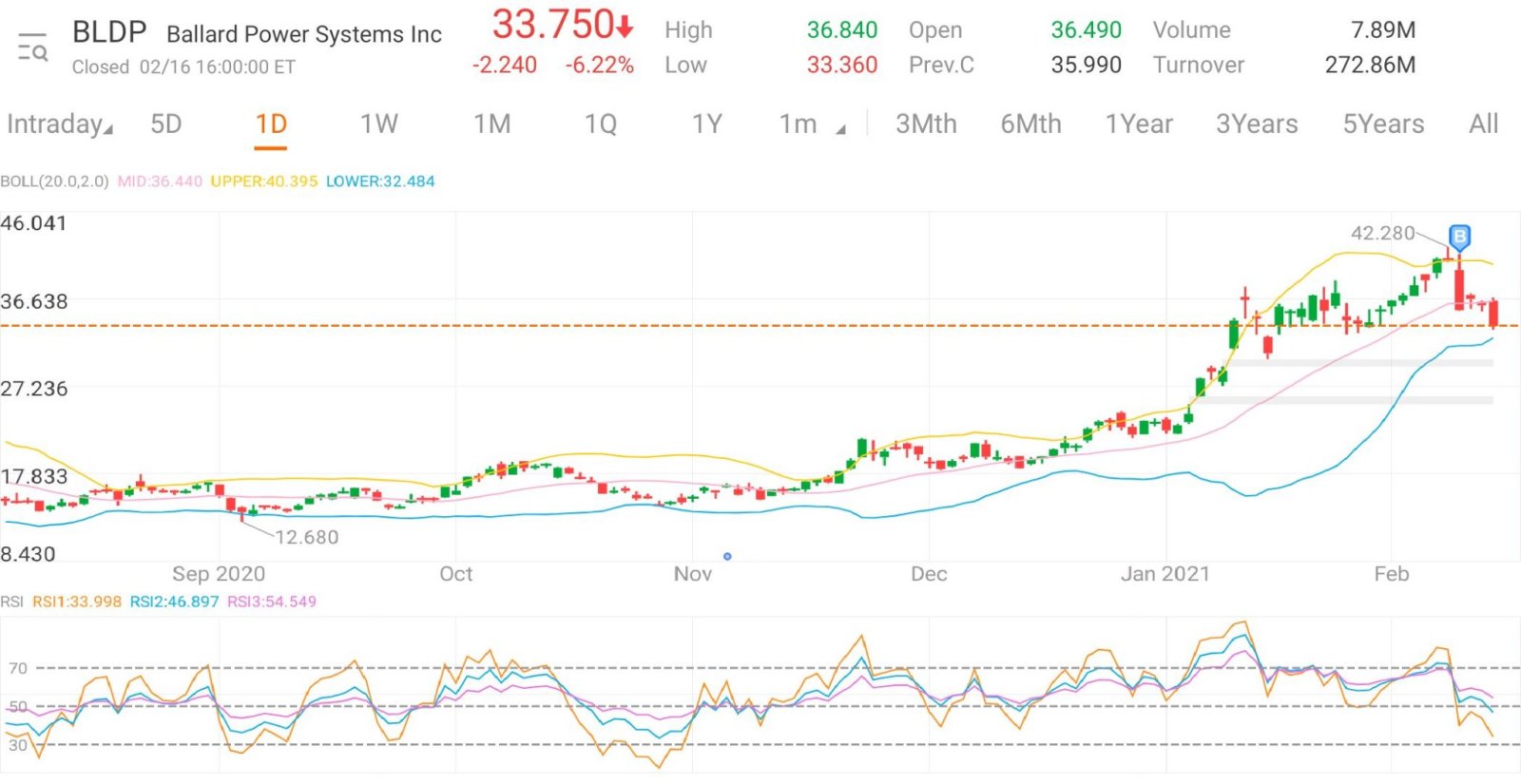The height and width of the screenshot is (784, 1521).
Task: Click the RSI2:46.897 value
Action: click(x=174, y=602)
